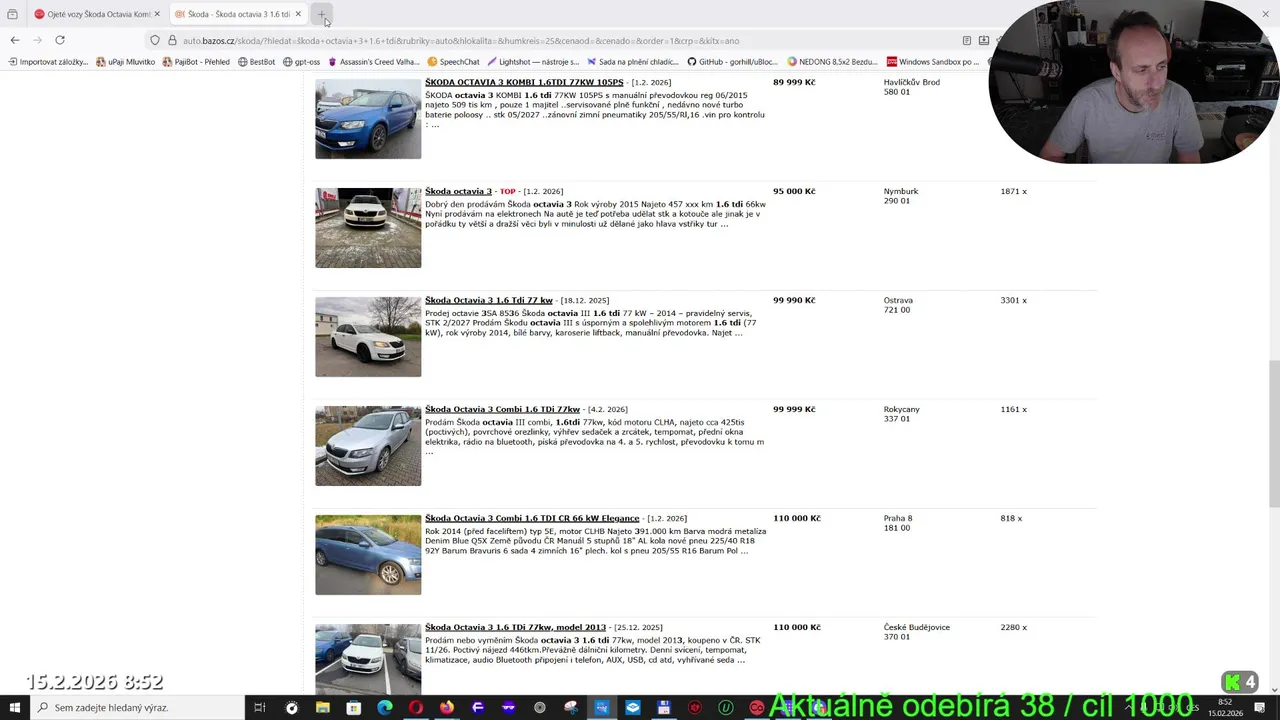Click location 'Rokycany 337 01'
This screenshot has width=1280, height=720.
point(902,414)
